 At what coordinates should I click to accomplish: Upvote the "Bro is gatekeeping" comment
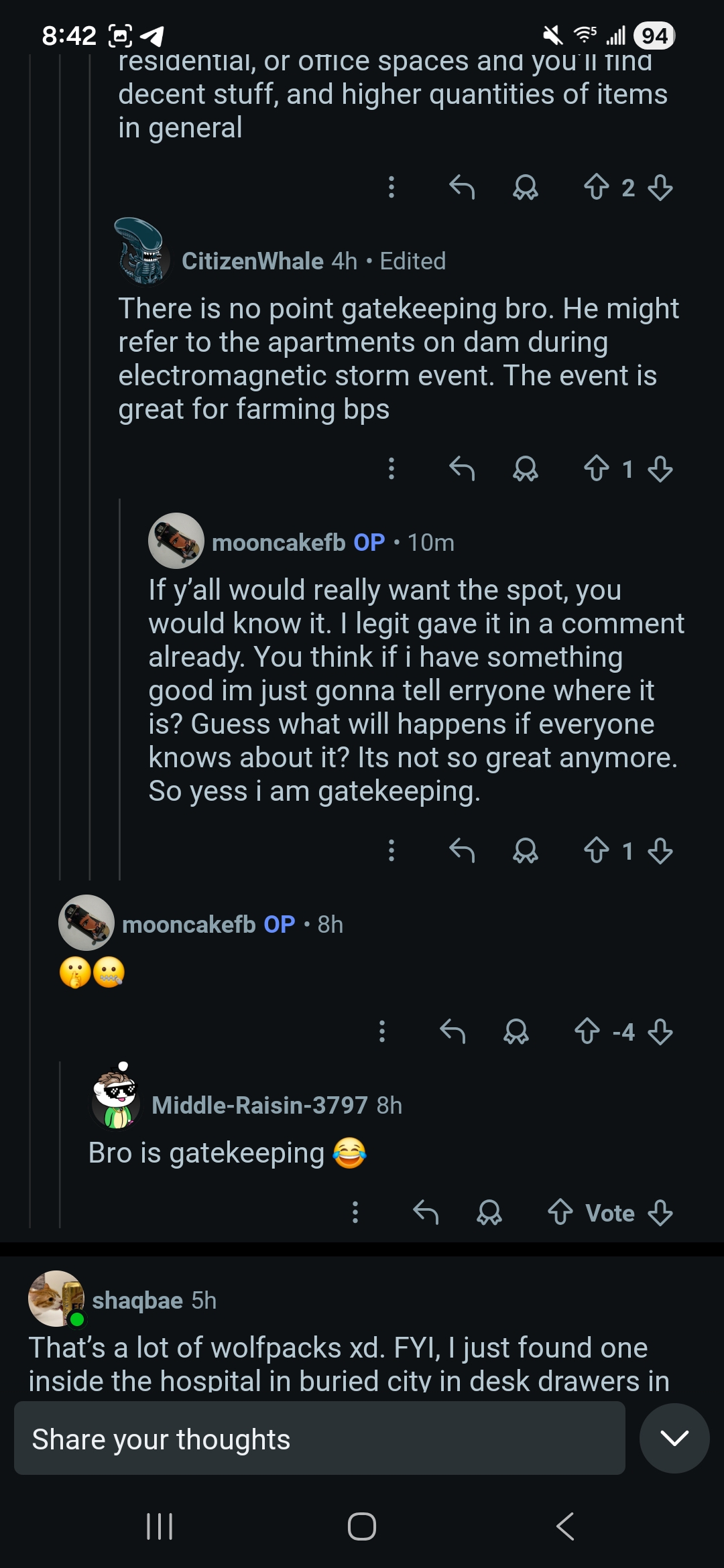click(x=560, y=1213)
